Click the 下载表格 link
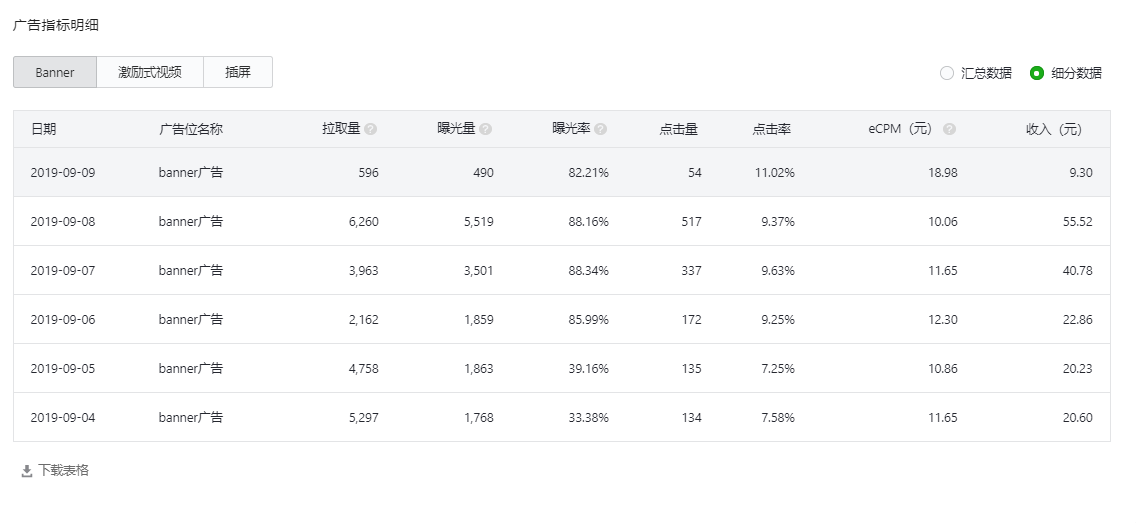 pos(64,471)
